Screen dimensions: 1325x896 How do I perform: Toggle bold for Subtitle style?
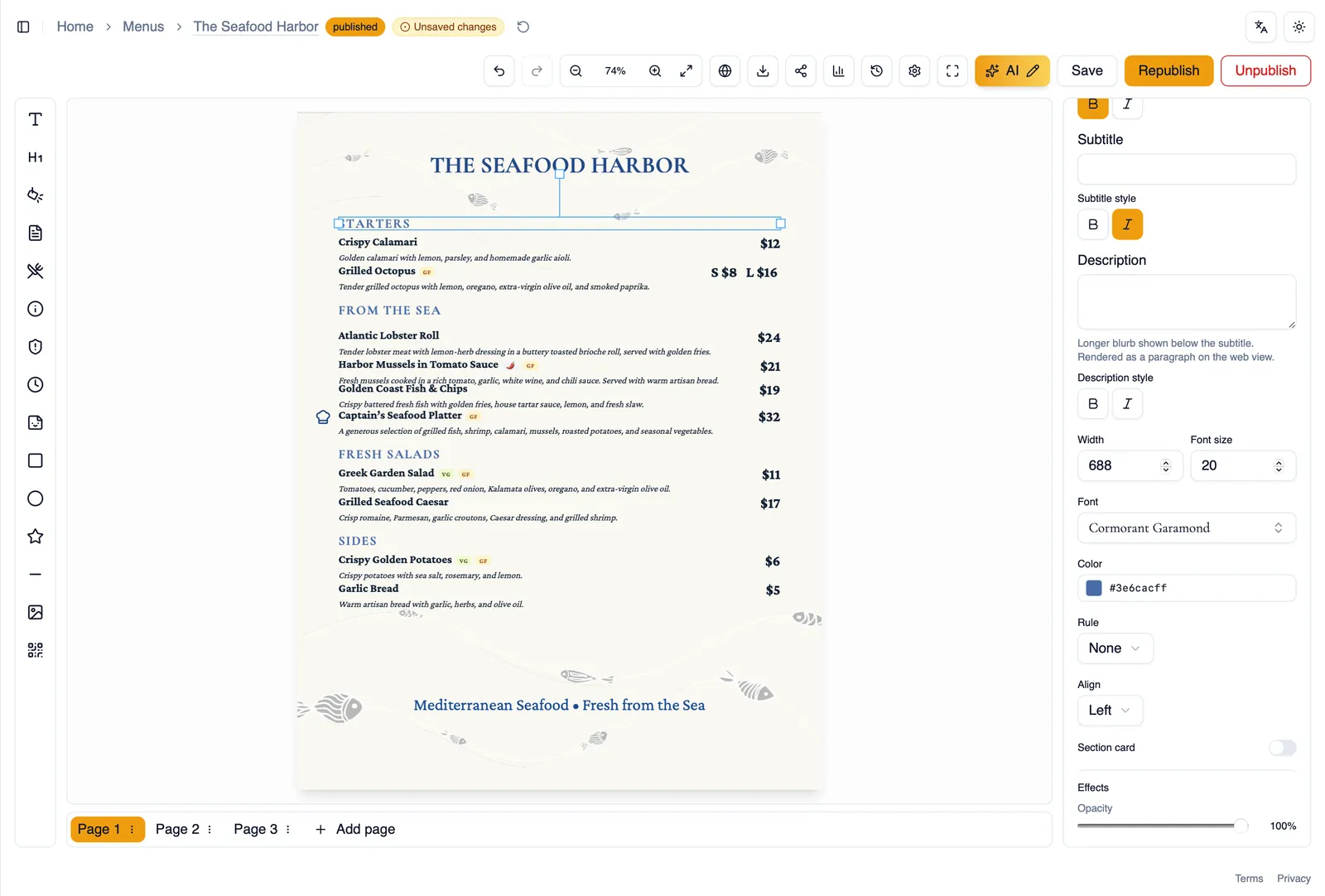(1093, 224)
